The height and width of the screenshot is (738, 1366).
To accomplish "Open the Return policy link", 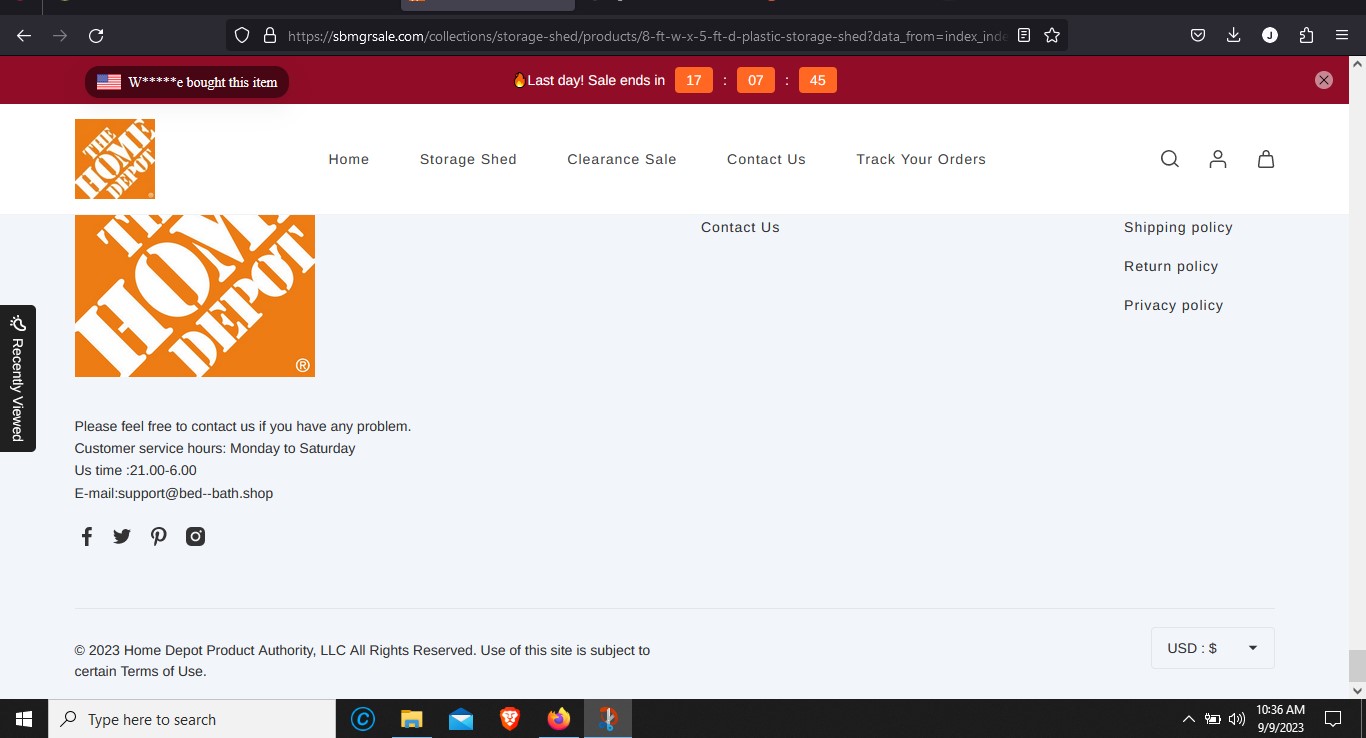I will pos(1171,266).
